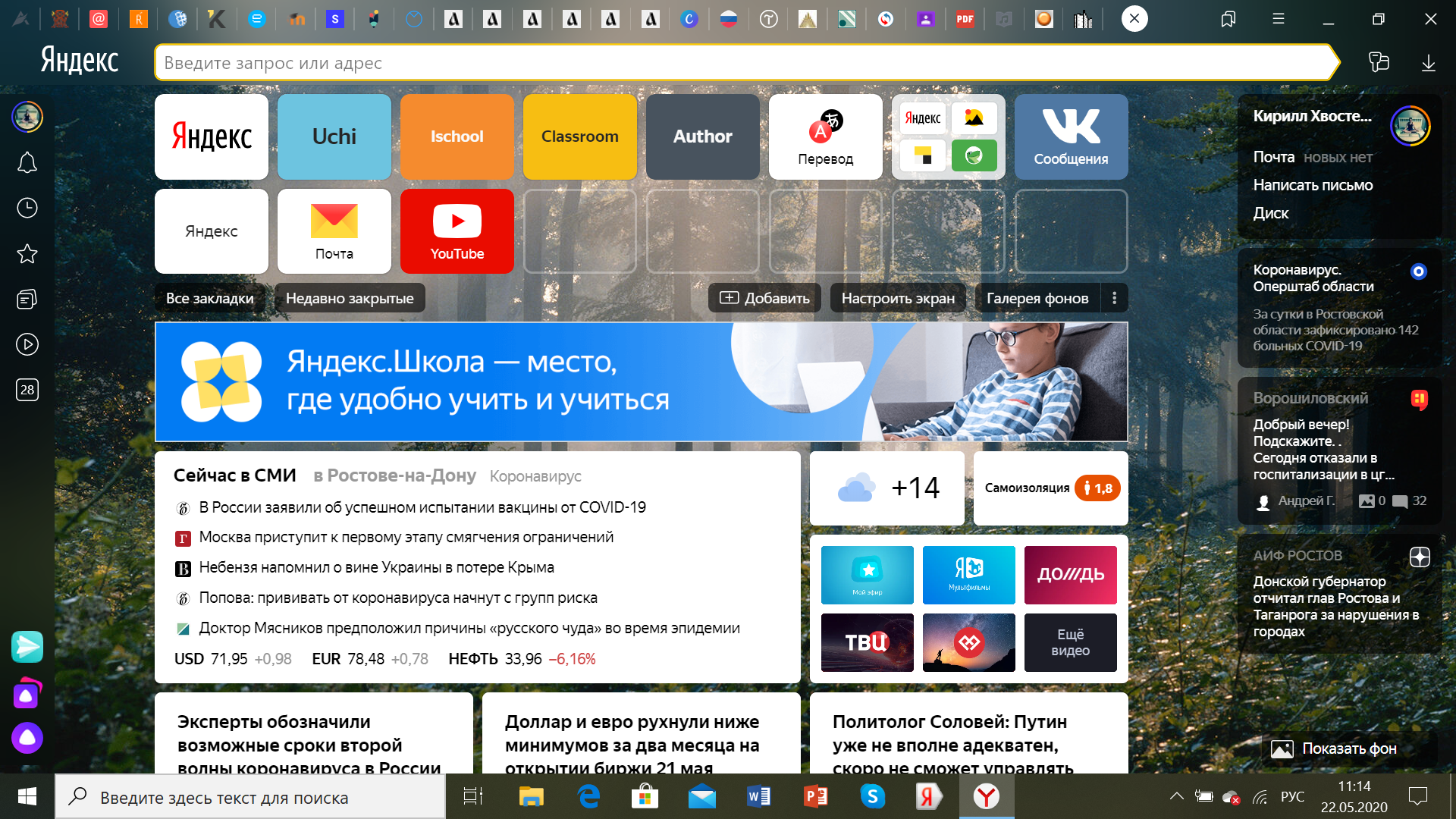Switch to Коронавирус news tab
The width and height of the screenshot is (1456, 819).
click(x=535, y=476)
